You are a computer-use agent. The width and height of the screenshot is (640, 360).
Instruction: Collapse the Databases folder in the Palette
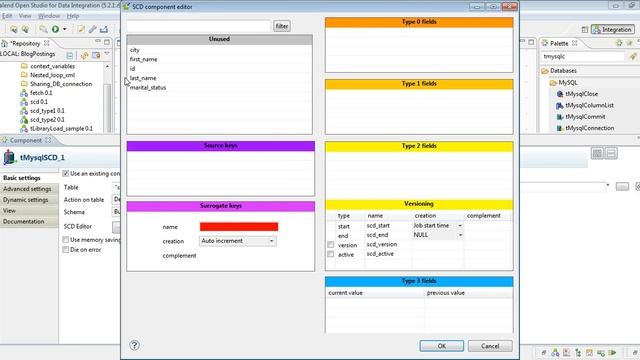[x=545, y=71]
